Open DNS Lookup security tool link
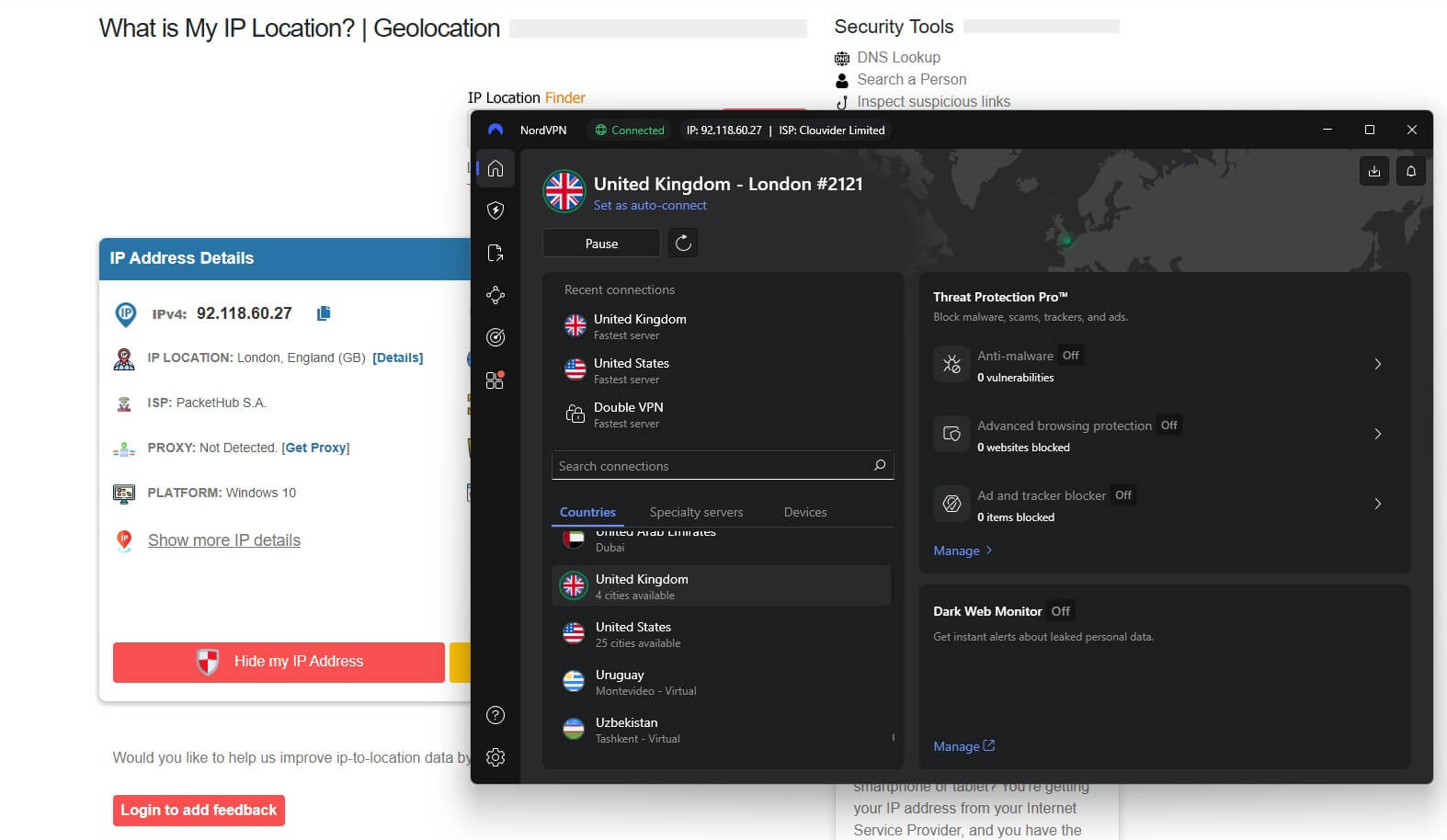 pos(898,57)
